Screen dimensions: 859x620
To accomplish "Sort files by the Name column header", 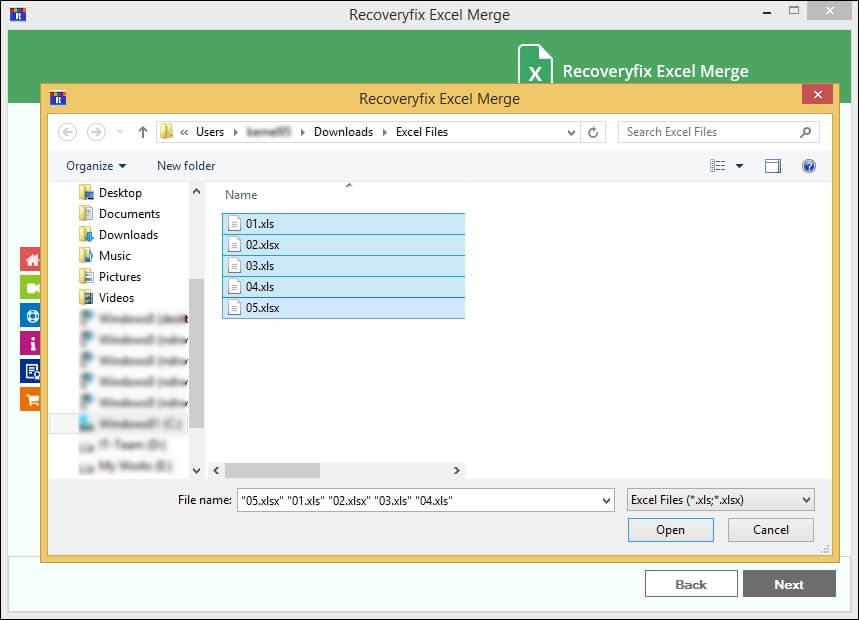I will click(241, 195).
